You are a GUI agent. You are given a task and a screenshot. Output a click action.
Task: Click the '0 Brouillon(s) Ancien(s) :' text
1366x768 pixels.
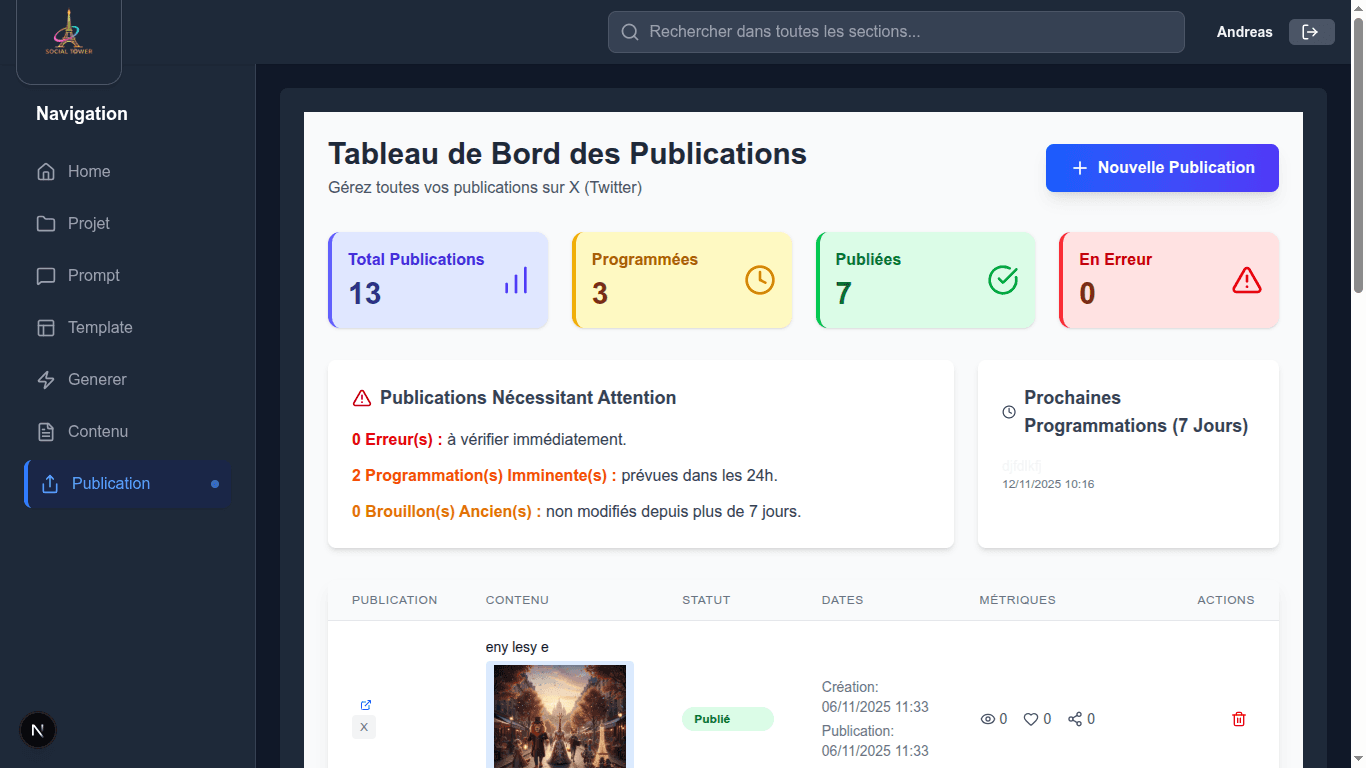(446, 511)
